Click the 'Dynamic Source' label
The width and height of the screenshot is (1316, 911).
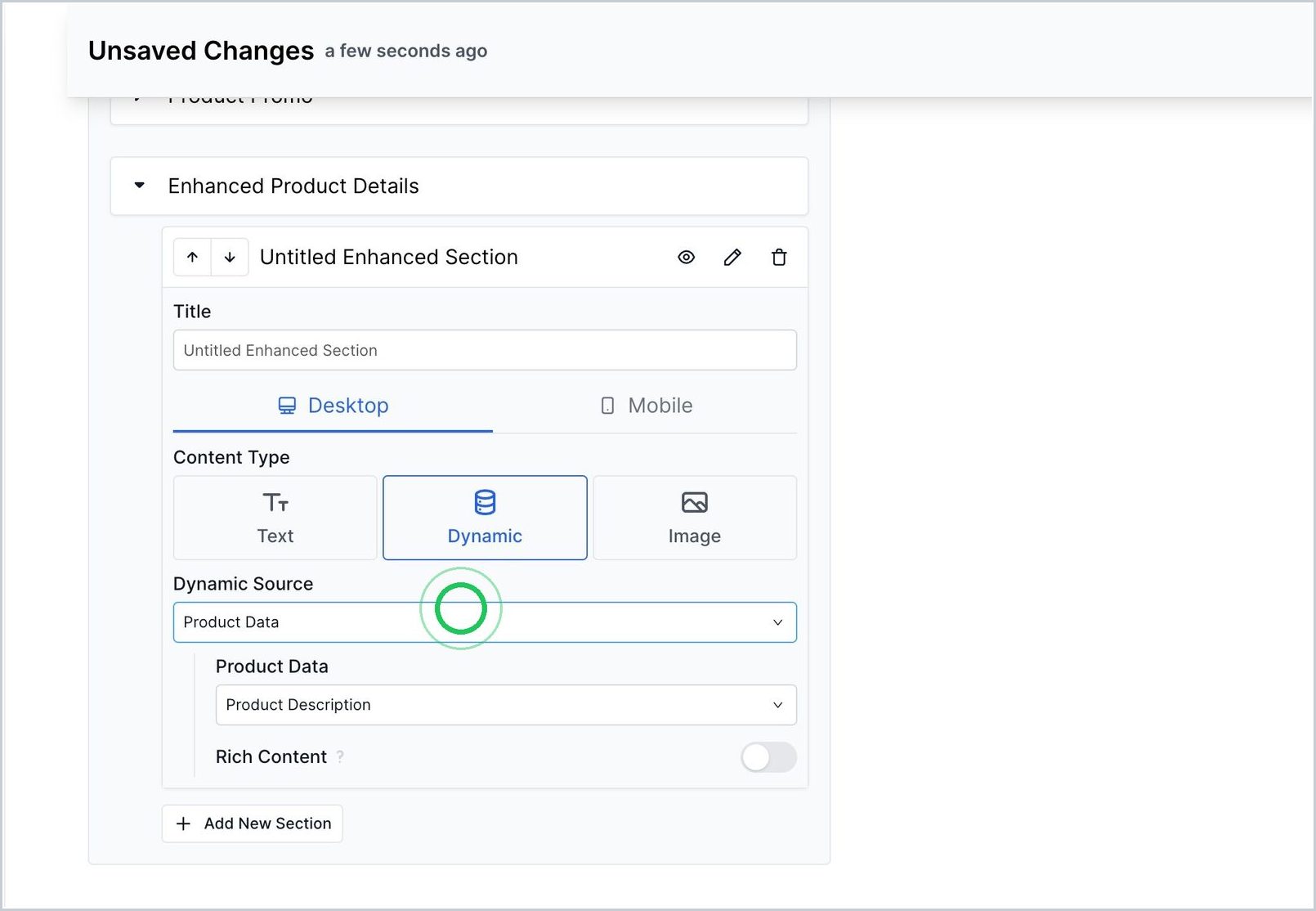point(244,584)
